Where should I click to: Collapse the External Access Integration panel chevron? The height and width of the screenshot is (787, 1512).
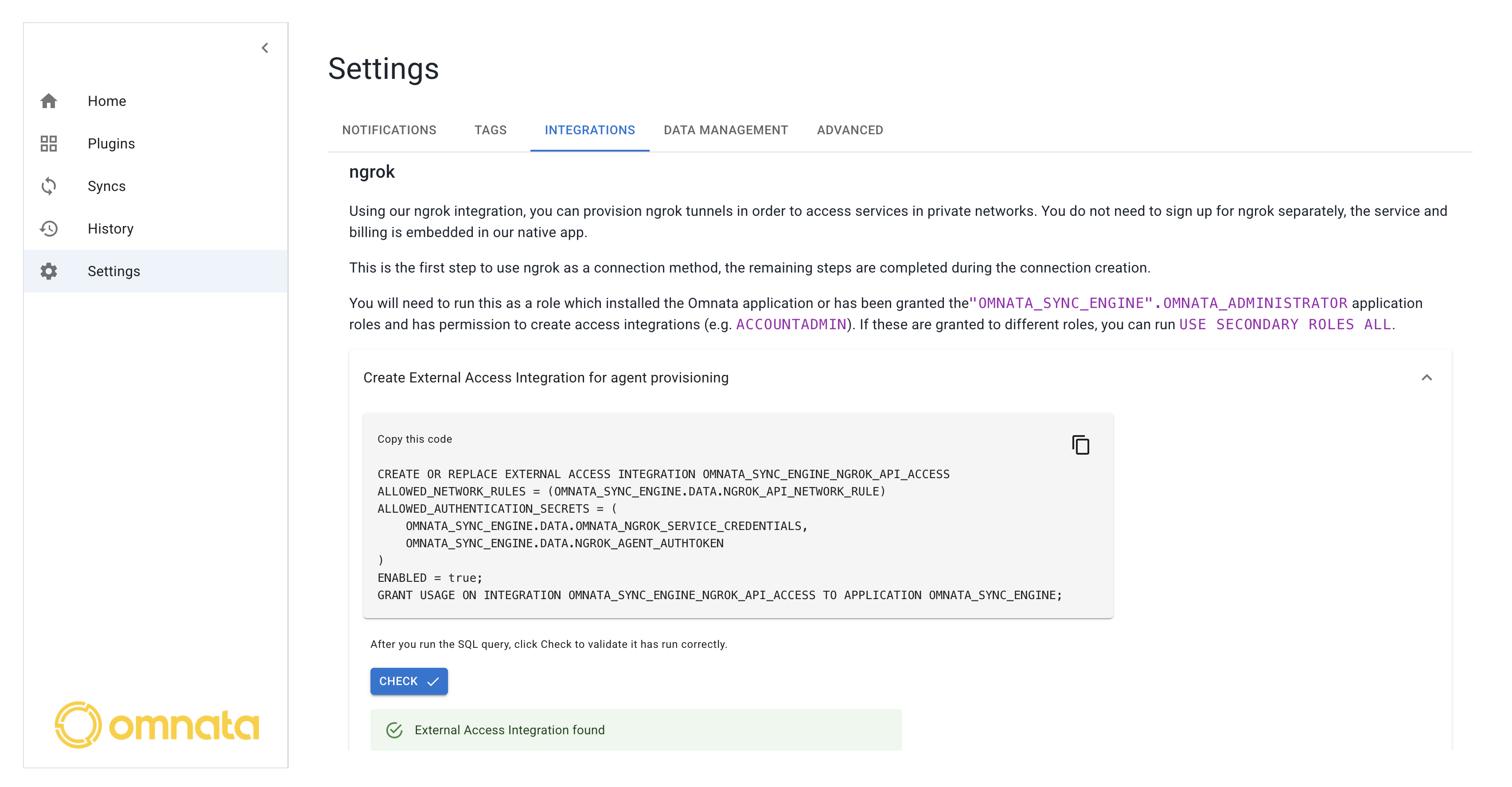click(x=1426, y=378)
